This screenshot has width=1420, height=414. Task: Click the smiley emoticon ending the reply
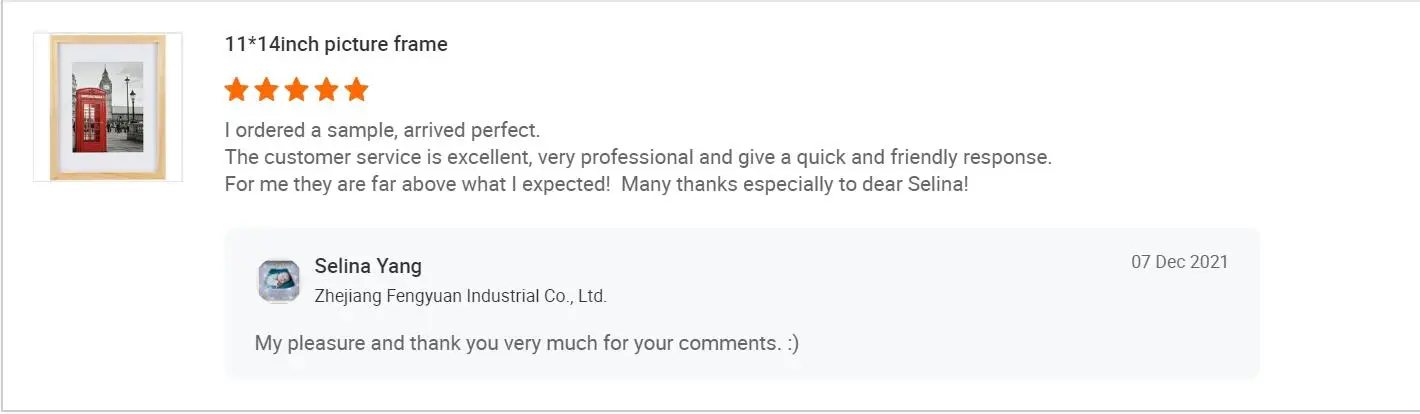[x=792, y=343]
